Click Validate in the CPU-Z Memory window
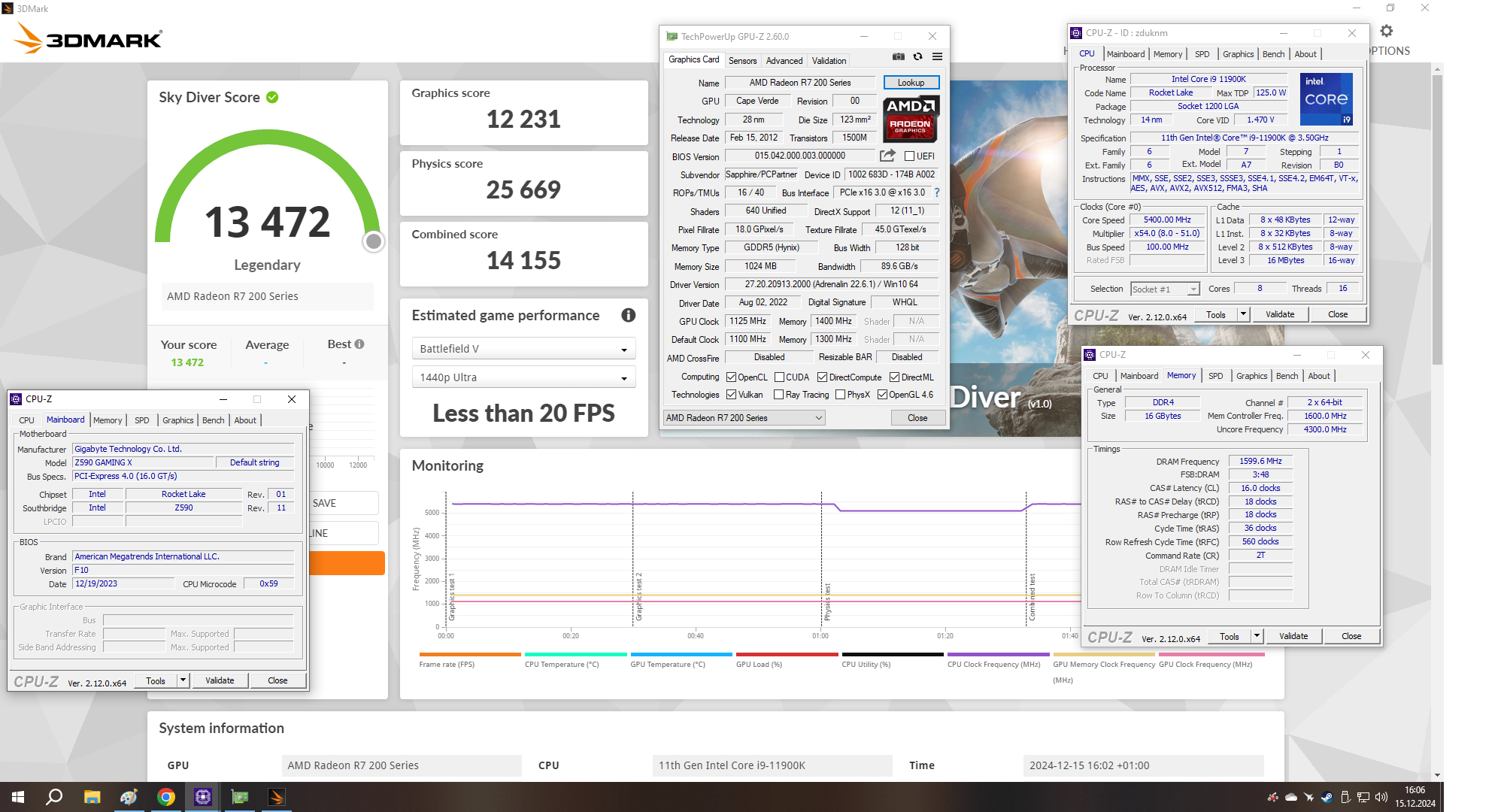Viewport: 1504px width, 812px height. [x=1293, y=636]
